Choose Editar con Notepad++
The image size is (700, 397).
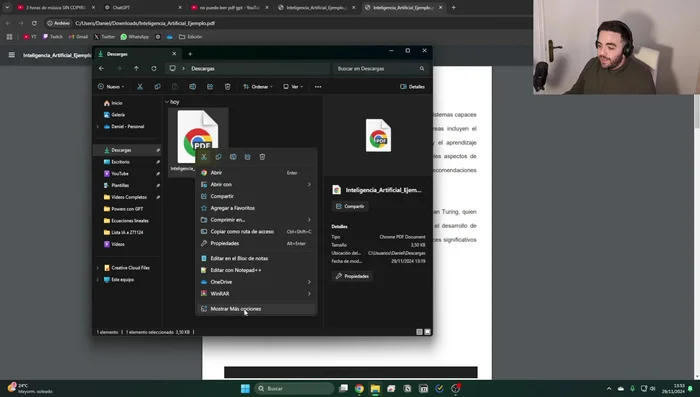(x=256, y=270)
